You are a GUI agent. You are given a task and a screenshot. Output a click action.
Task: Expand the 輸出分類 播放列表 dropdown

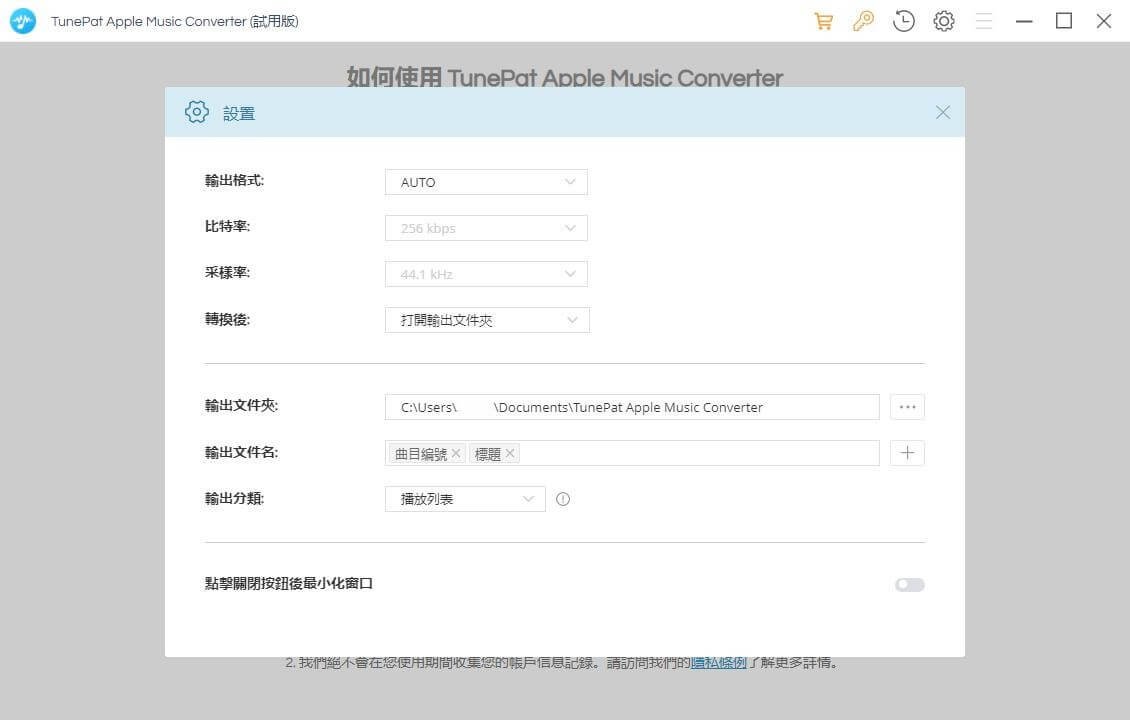click(x=465, y=499)
